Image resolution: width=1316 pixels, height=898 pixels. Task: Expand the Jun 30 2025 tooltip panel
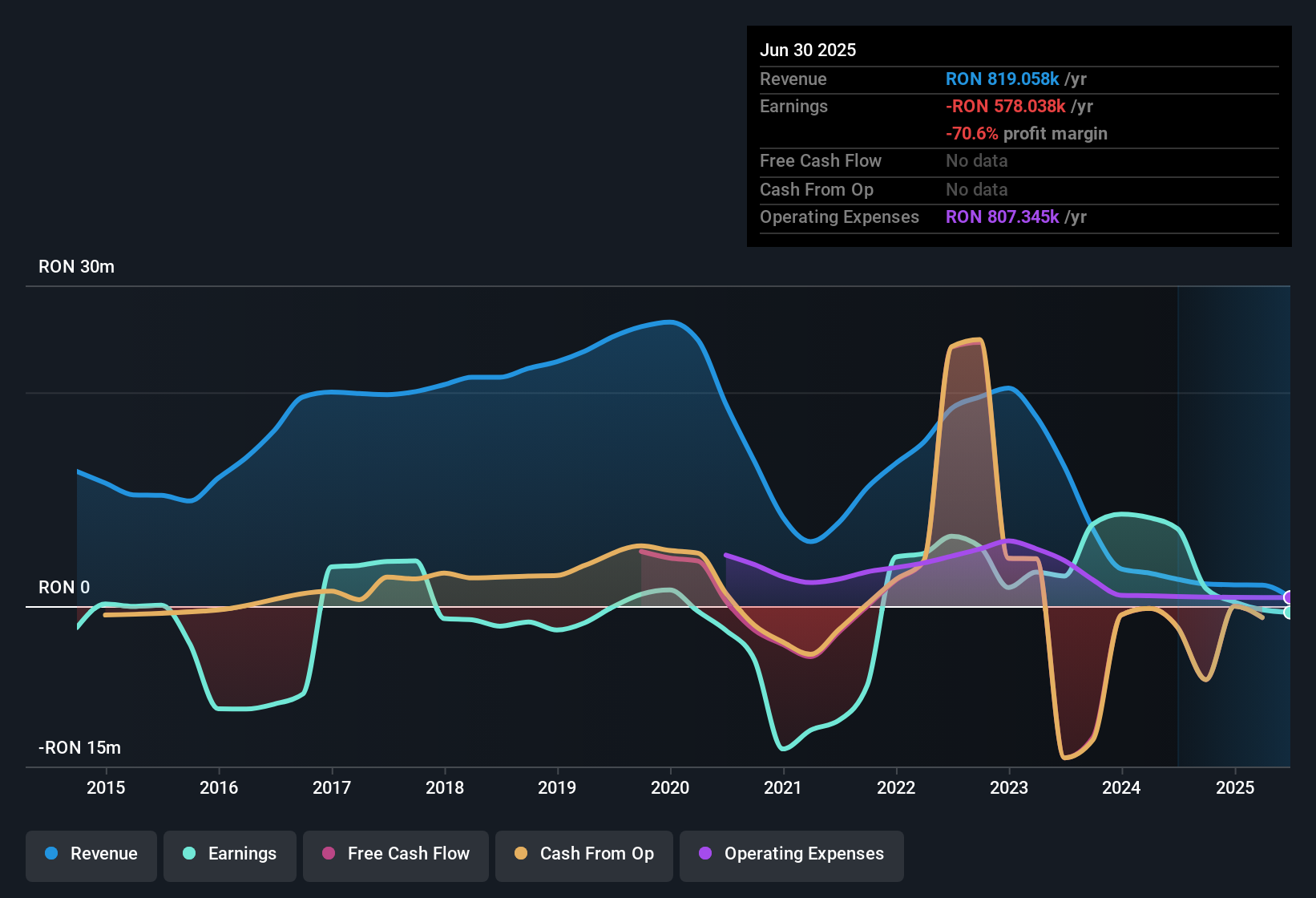point(808,50)
